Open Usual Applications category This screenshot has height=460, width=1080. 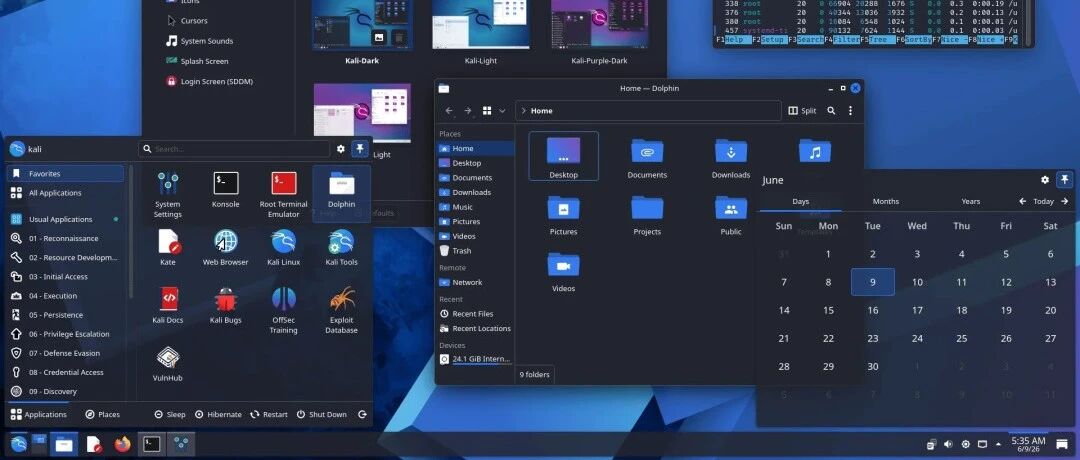point(65,219)
